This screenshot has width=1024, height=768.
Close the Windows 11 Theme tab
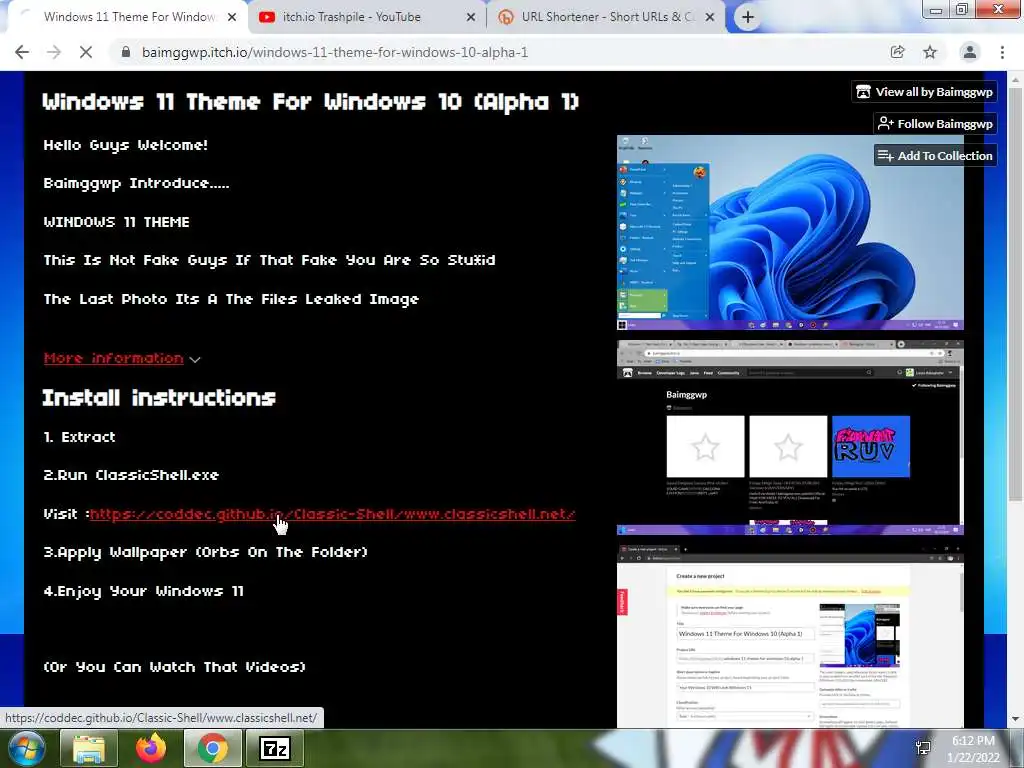pyautogui.click(x=232, y=18)
